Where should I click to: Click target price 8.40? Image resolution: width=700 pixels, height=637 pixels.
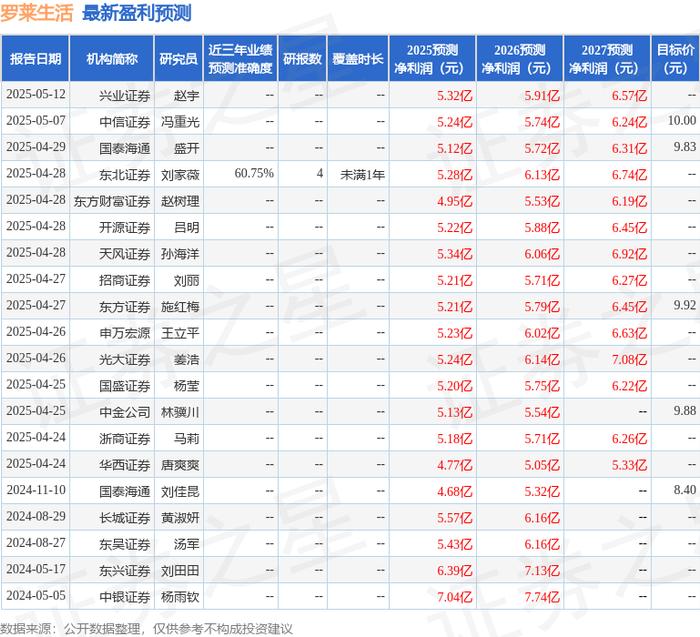coord(685,490)
